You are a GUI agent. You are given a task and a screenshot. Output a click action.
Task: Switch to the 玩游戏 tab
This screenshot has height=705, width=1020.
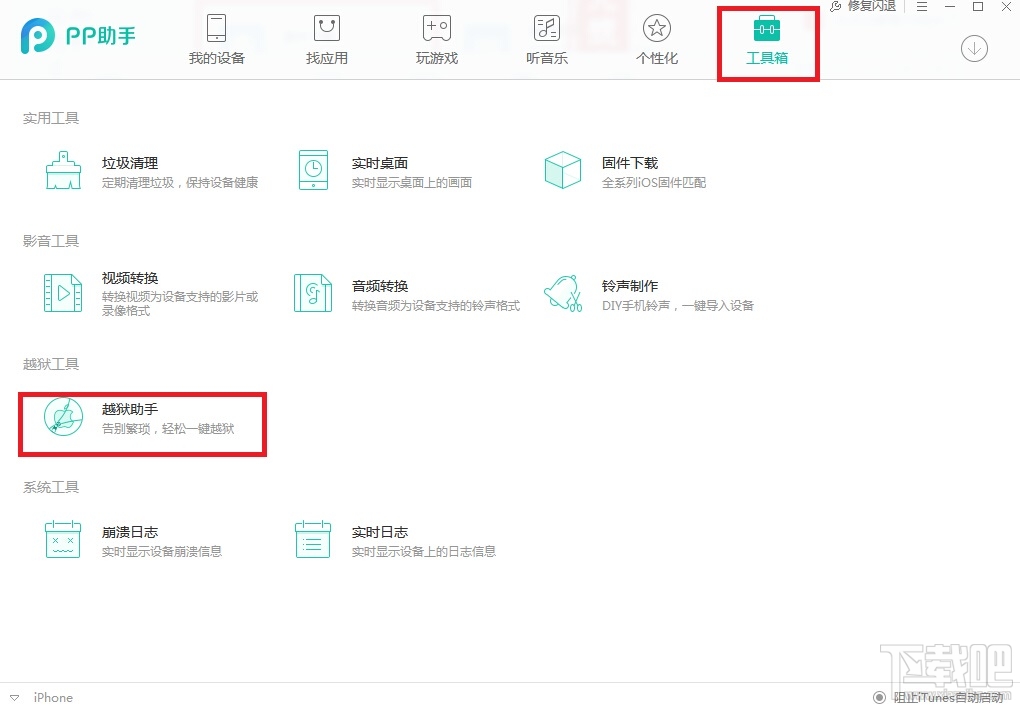pos(436,40)
